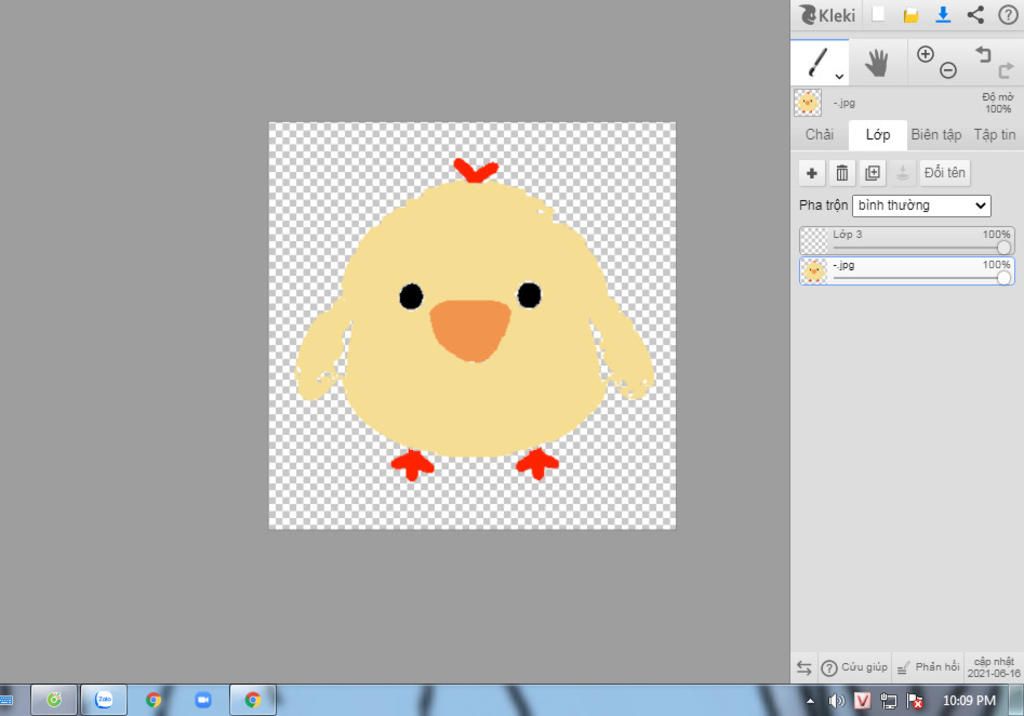Screen dimensions: 1024x716
Task: Open the Pha trộn blend mode dropdown
Action: 921,206
